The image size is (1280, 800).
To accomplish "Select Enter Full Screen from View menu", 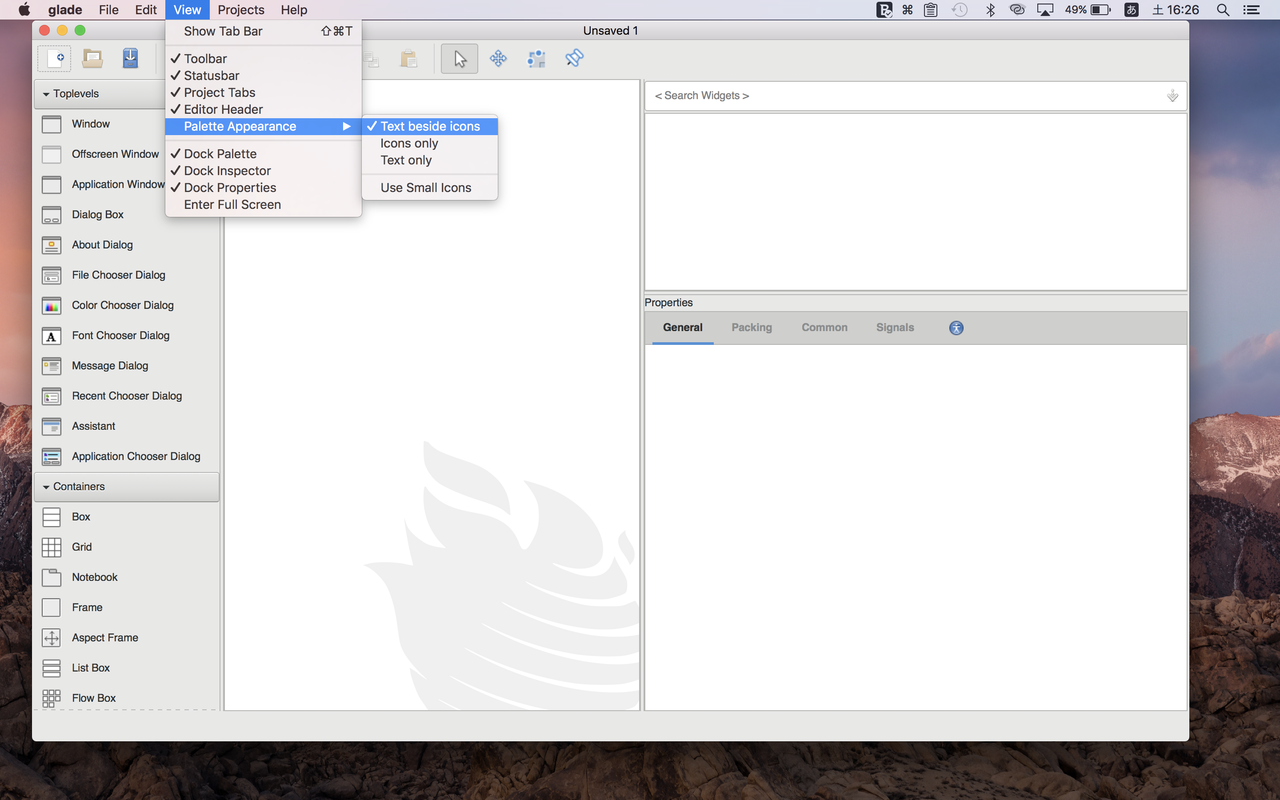I will coord(231,204).
